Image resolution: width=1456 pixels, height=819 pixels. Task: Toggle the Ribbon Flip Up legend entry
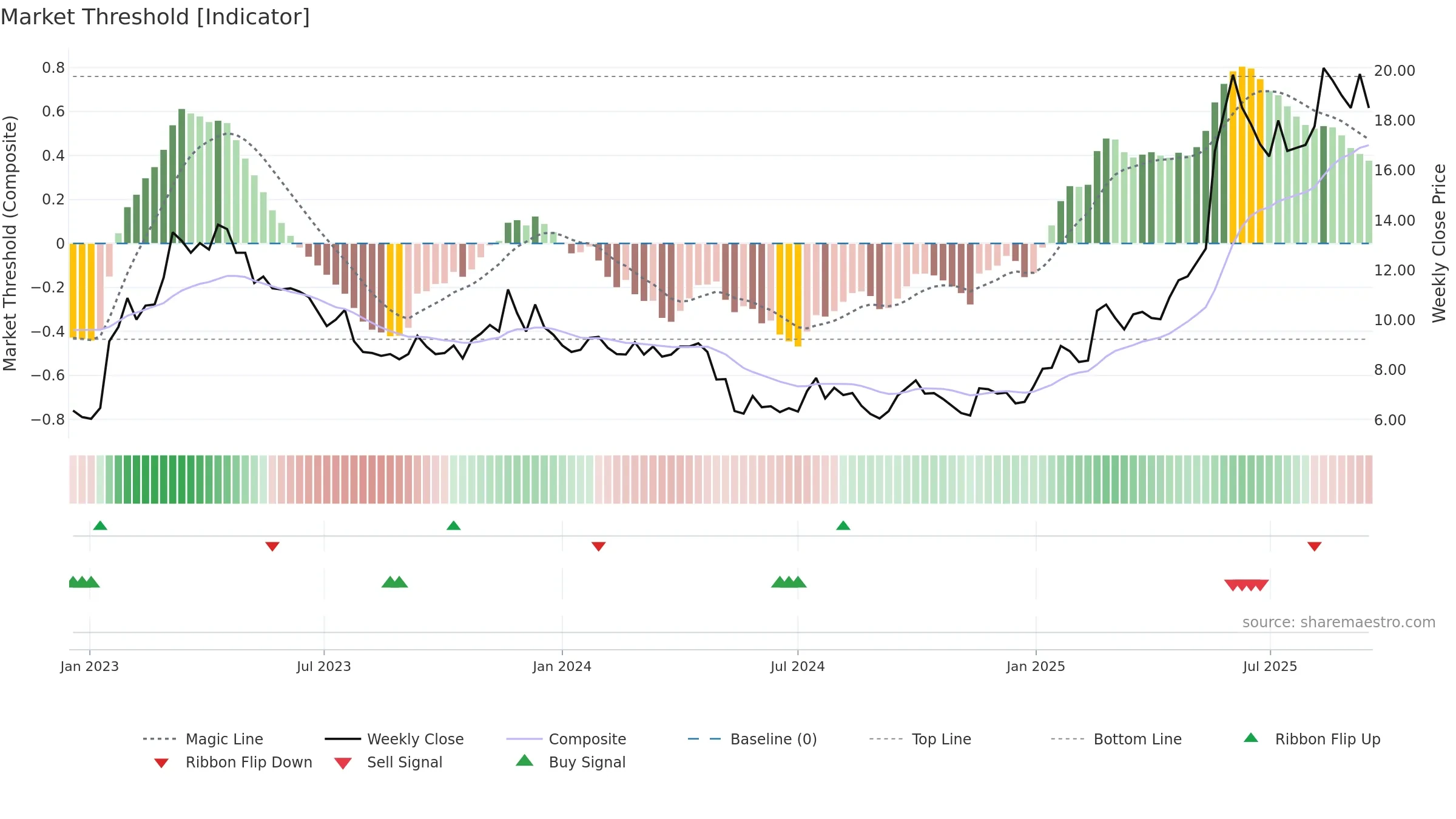pyautogui.click(x=1312, y=739)
